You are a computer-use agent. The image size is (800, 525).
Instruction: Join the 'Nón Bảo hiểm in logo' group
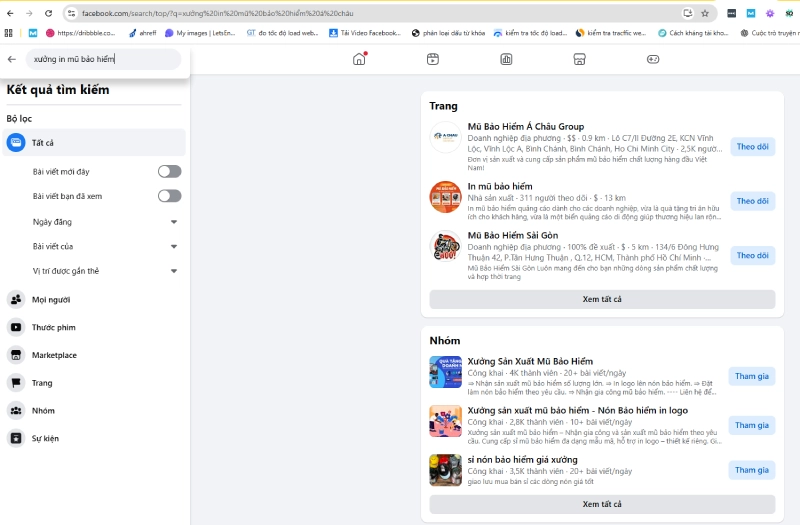point(752,425)
